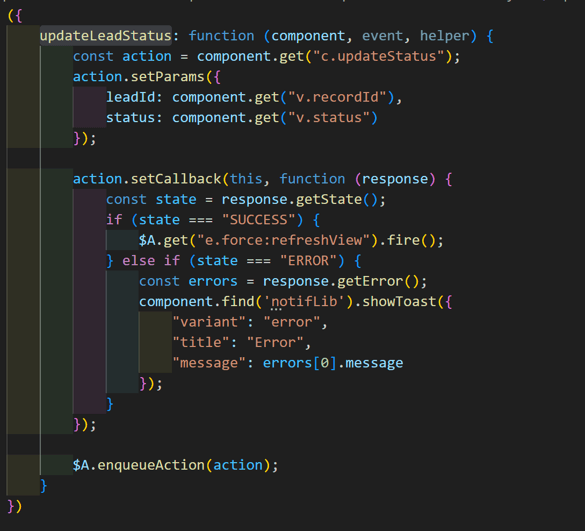The width and height of the screenshot is (585, 531).
Task: Click the 'status' property key
Action: [x=130, y=118]
